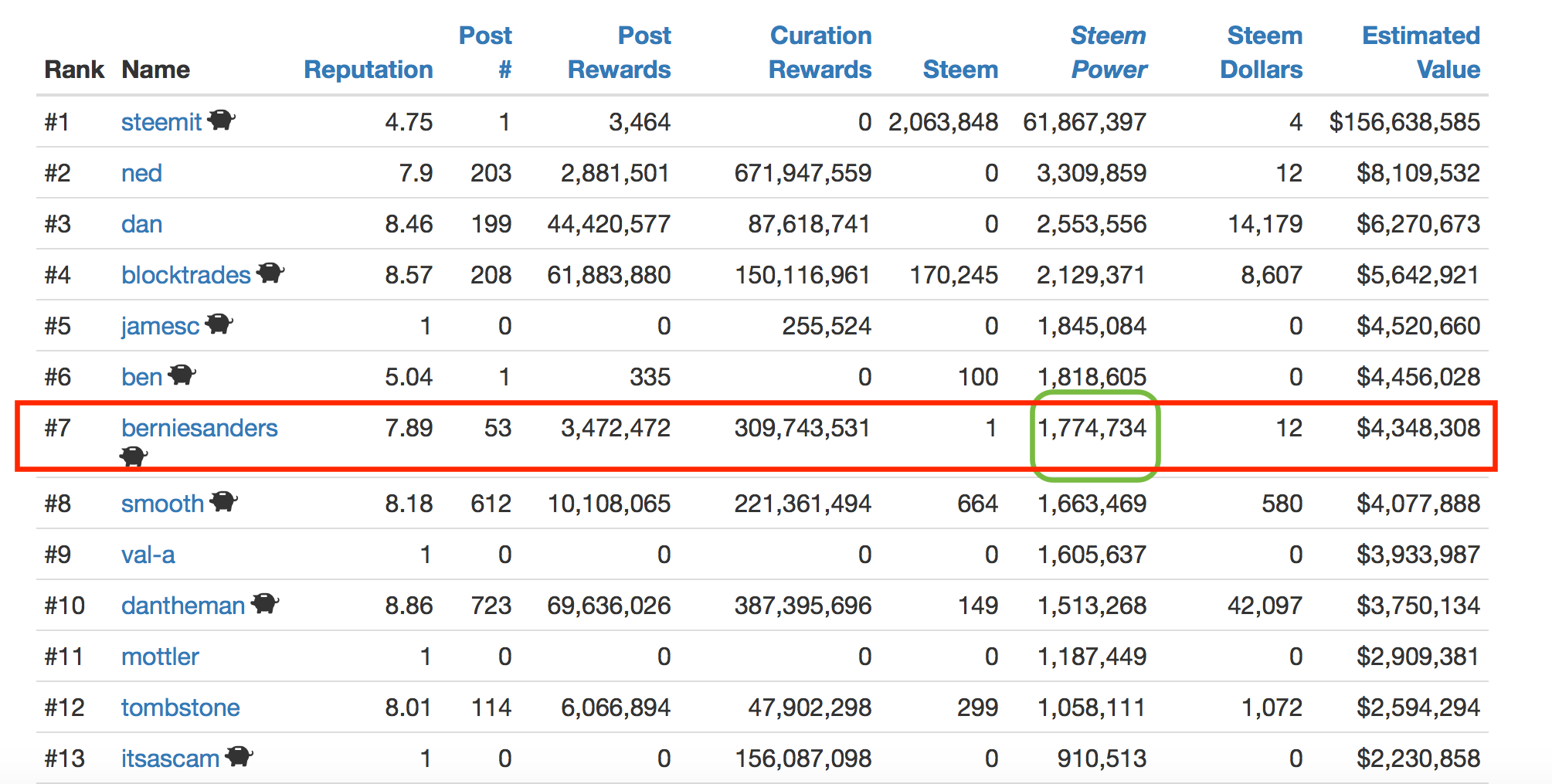Sort by Post Rewards header
This screenshot has height=784, width=1552.
[x=620, y=52]
